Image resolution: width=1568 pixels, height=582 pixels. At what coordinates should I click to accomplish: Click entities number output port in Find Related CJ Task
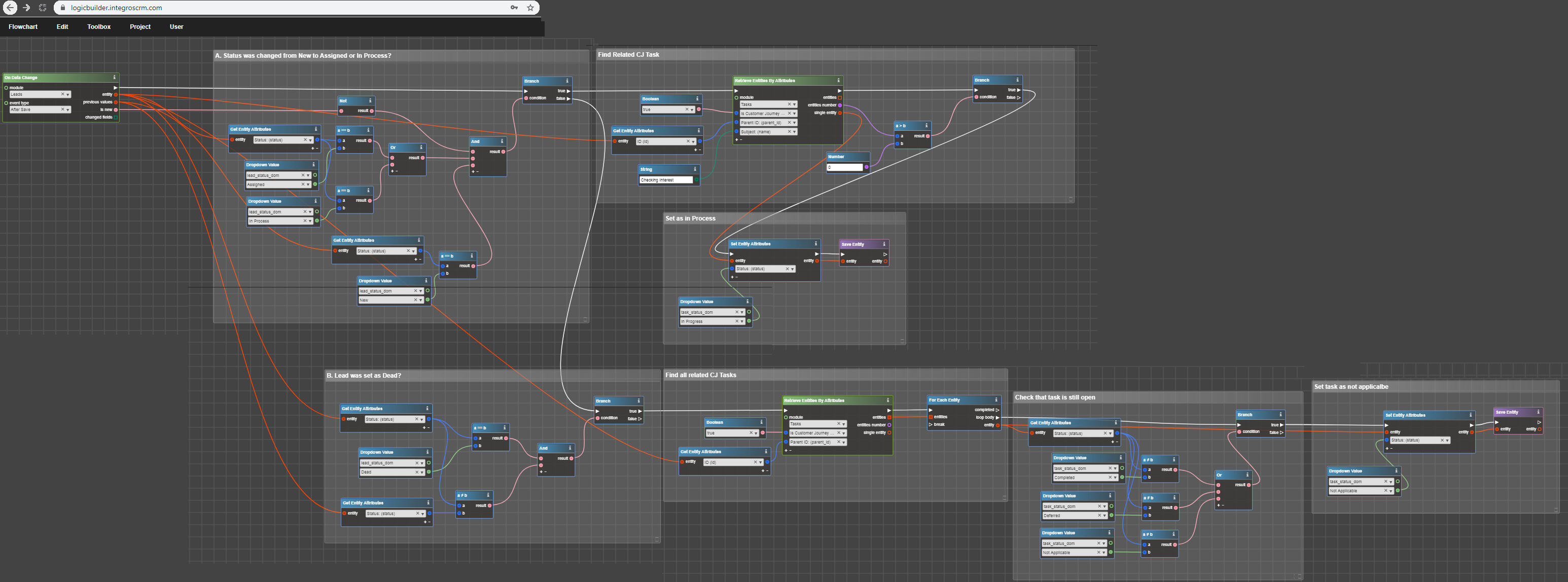[x=840, y=105]
